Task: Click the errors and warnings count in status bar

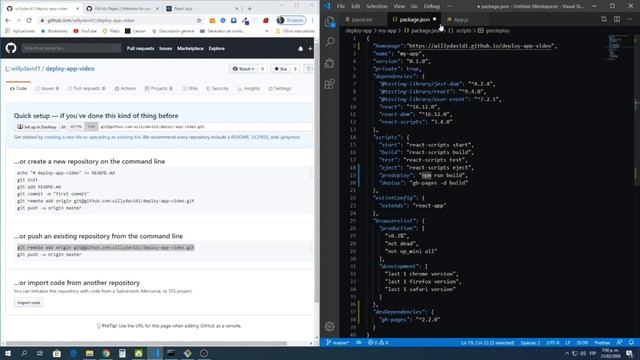Action: pyautogui.click(x=378, y=342)
